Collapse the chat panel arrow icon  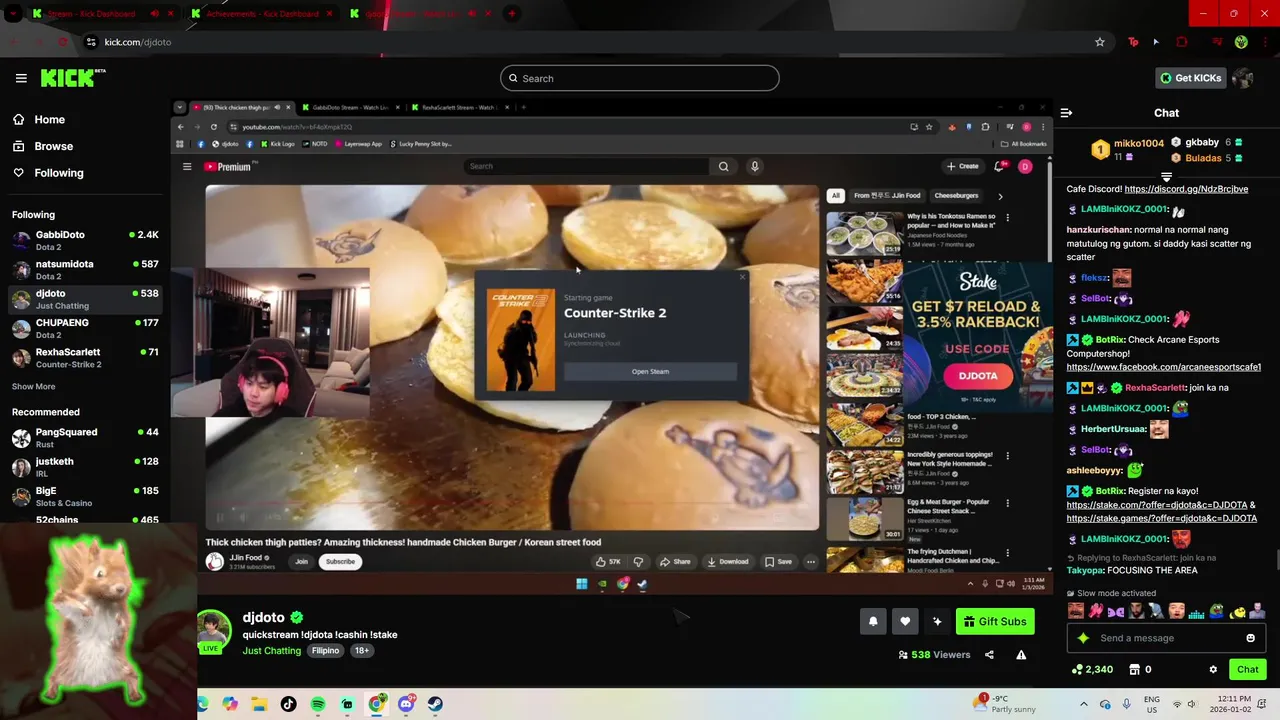click(x=1066, y=113)
